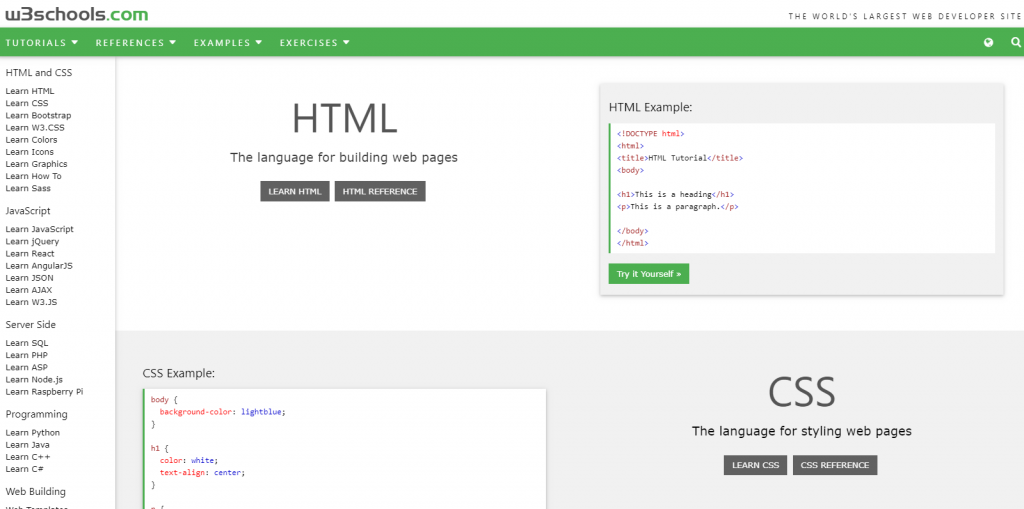
Task: Open Learn C# sidebar link
Action: point(25,469)
